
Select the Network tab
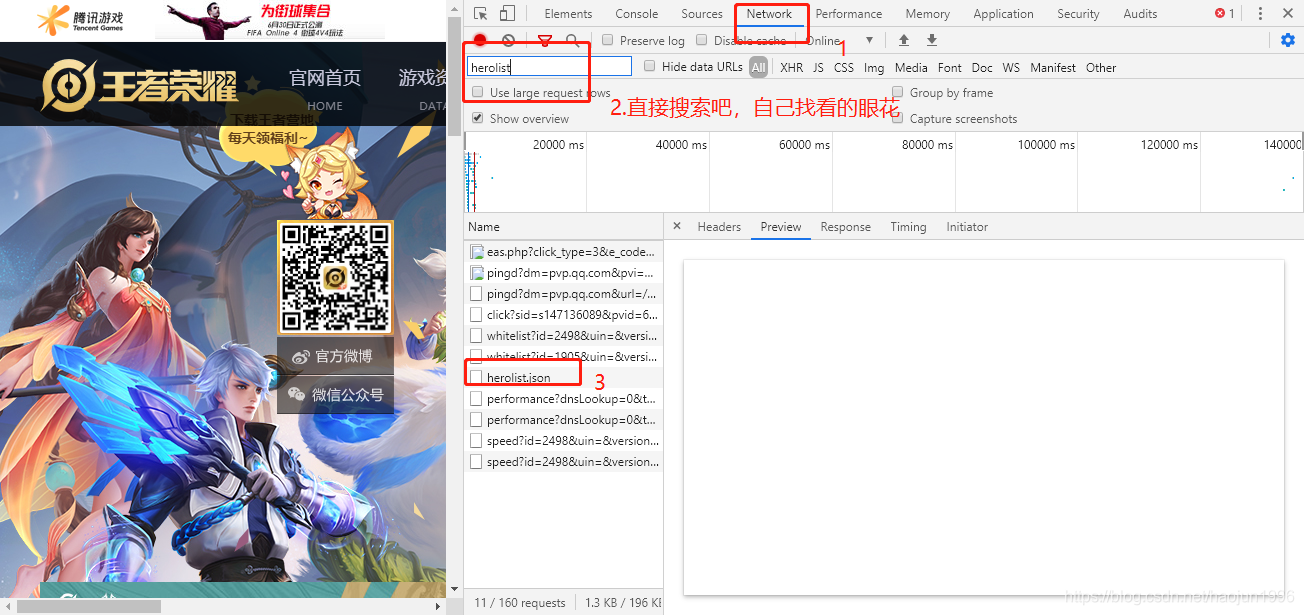pos(769,14)
